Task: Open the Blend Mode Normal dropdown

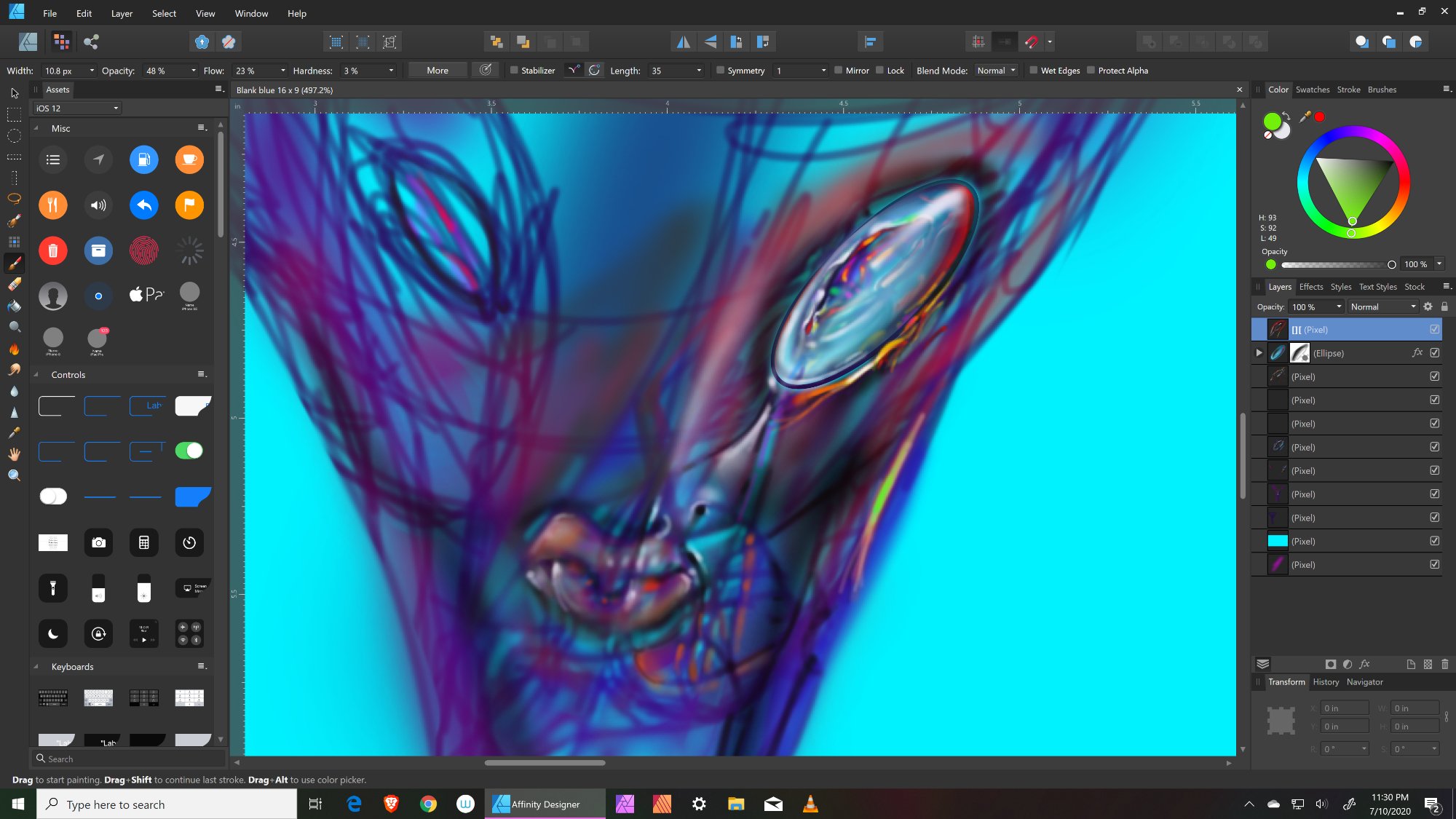Action: point(996,71)
